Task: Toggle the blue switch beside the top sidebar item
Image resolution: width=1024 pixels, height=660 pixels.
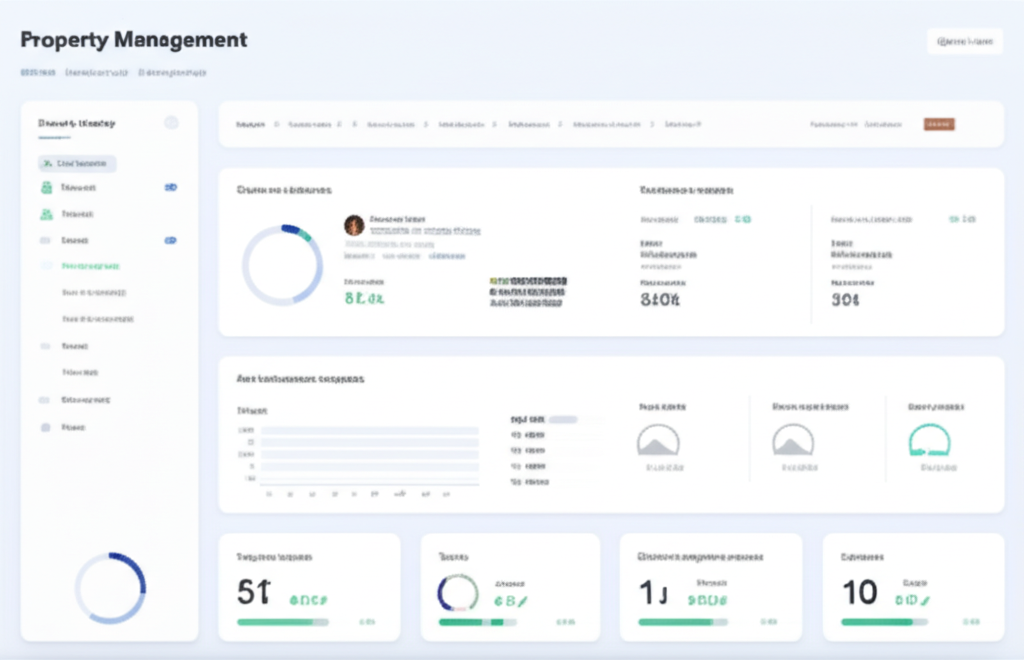Action: (x=170, y=187)
